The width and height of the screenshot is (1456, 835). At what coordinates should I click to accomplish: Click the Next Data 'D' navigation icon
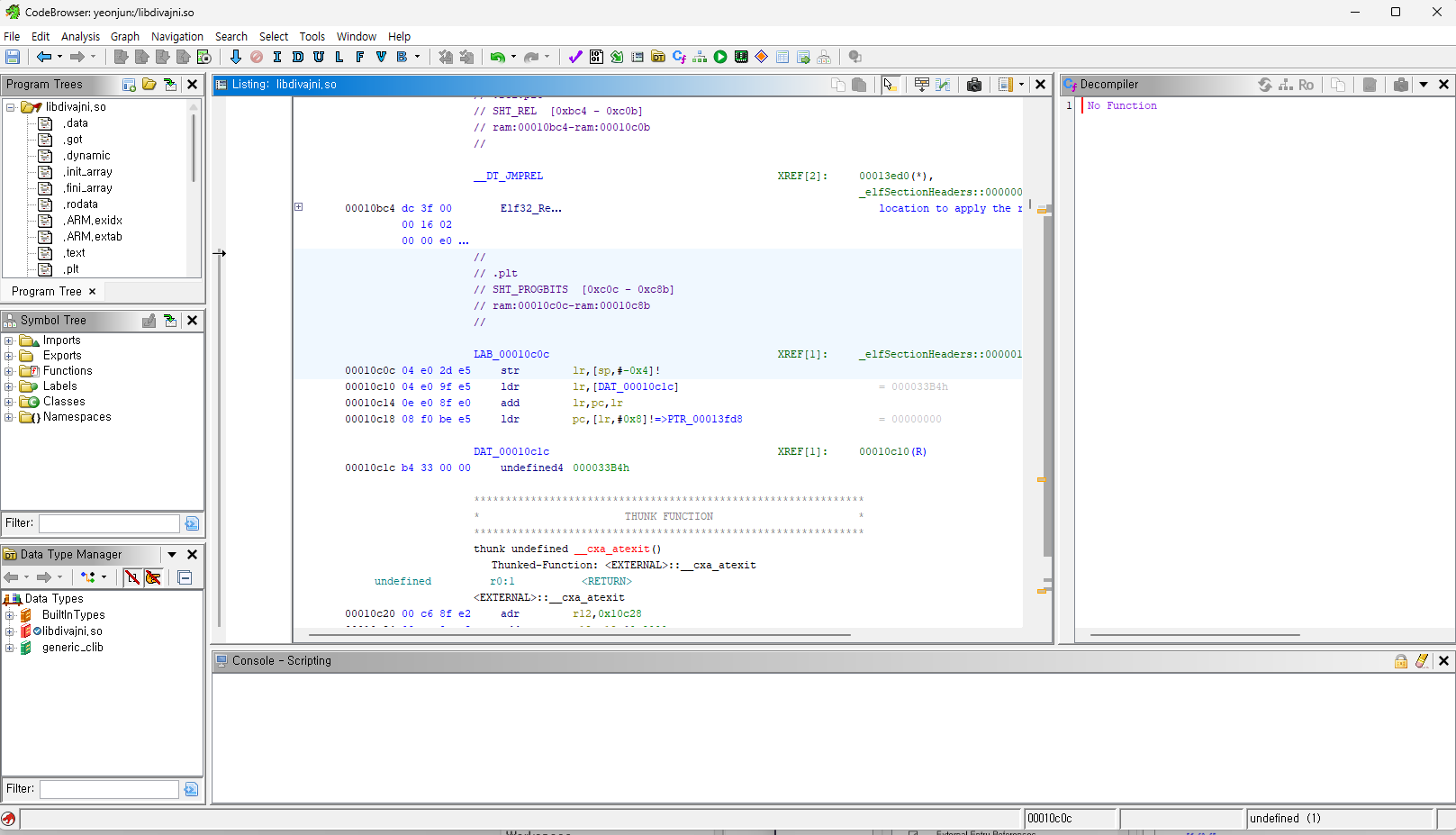(x=298, y=57)
